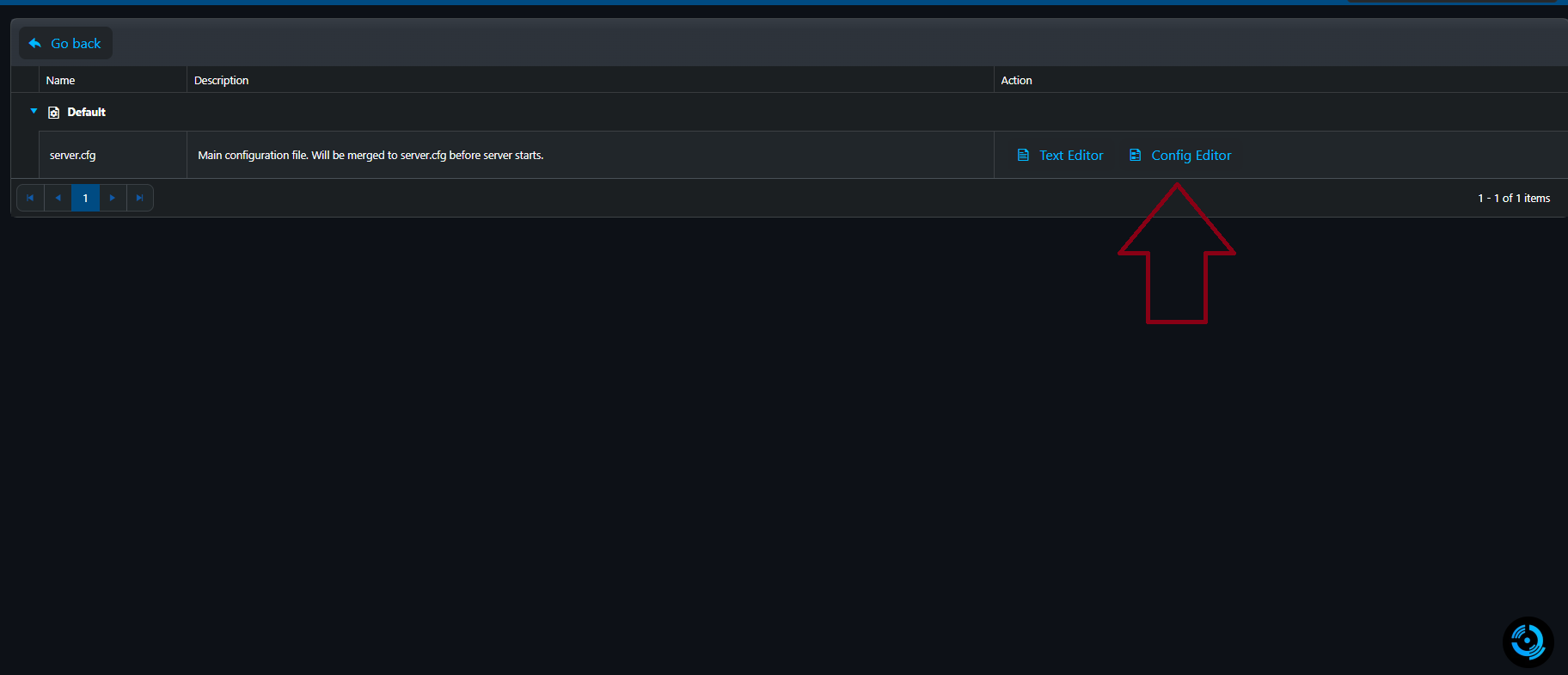The height and width of the screenshot is (675, 1568).
Task: Select the Default group row label
Action: (x=86, y=112)
